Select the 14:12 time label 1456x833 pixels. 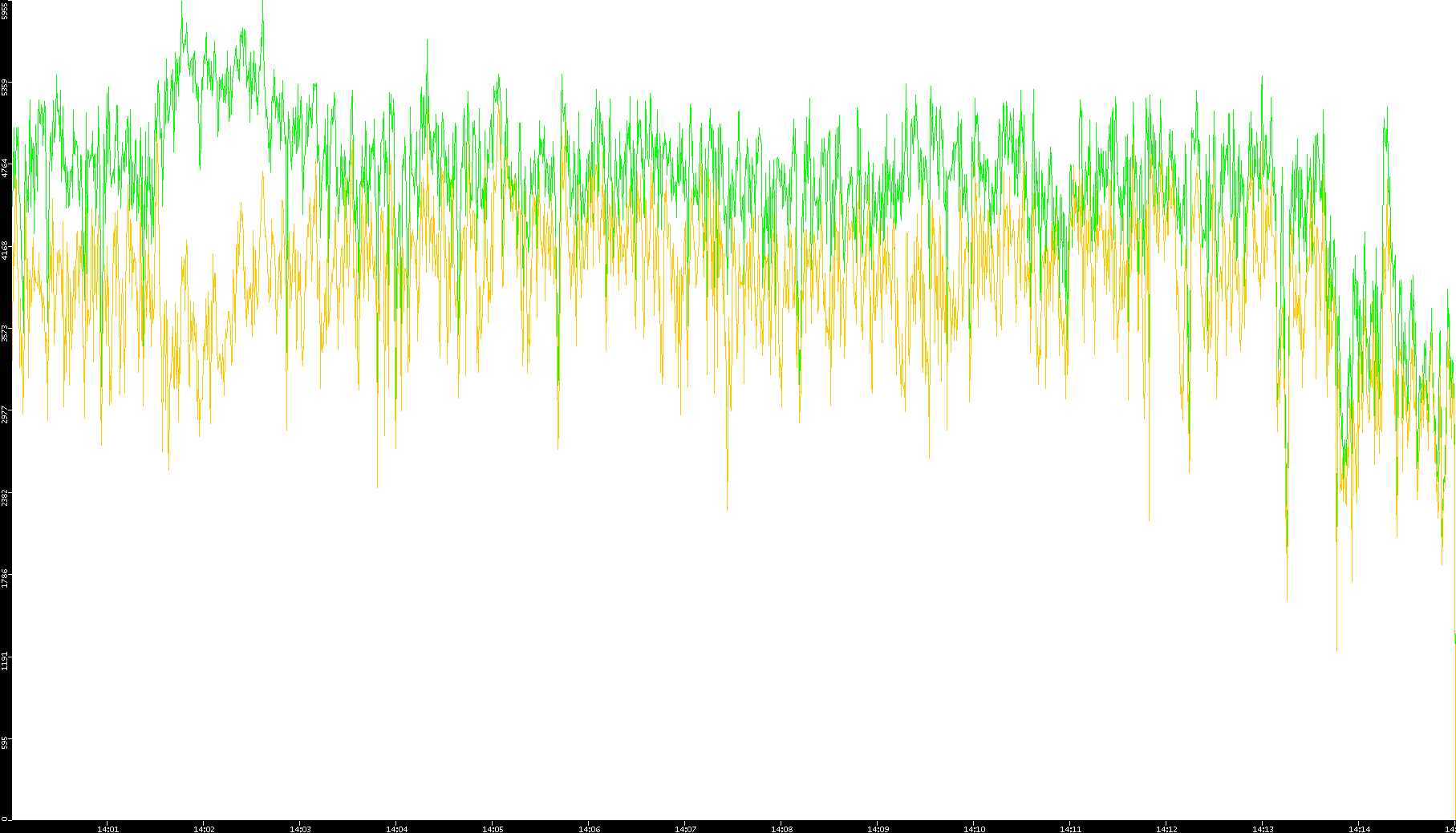pos(1166,828)
